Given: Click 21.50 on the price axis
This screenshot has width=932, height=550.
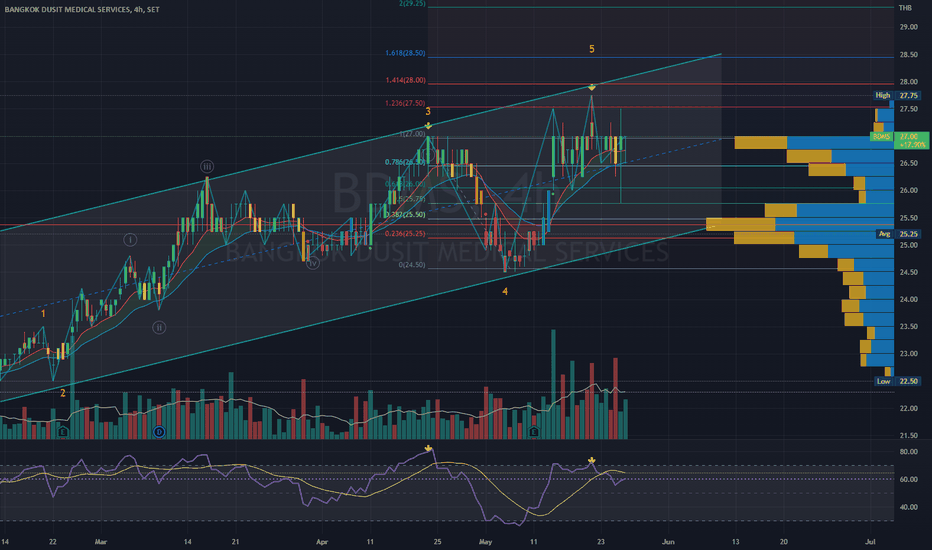Looking at the screenshot, I should (908, 436).
